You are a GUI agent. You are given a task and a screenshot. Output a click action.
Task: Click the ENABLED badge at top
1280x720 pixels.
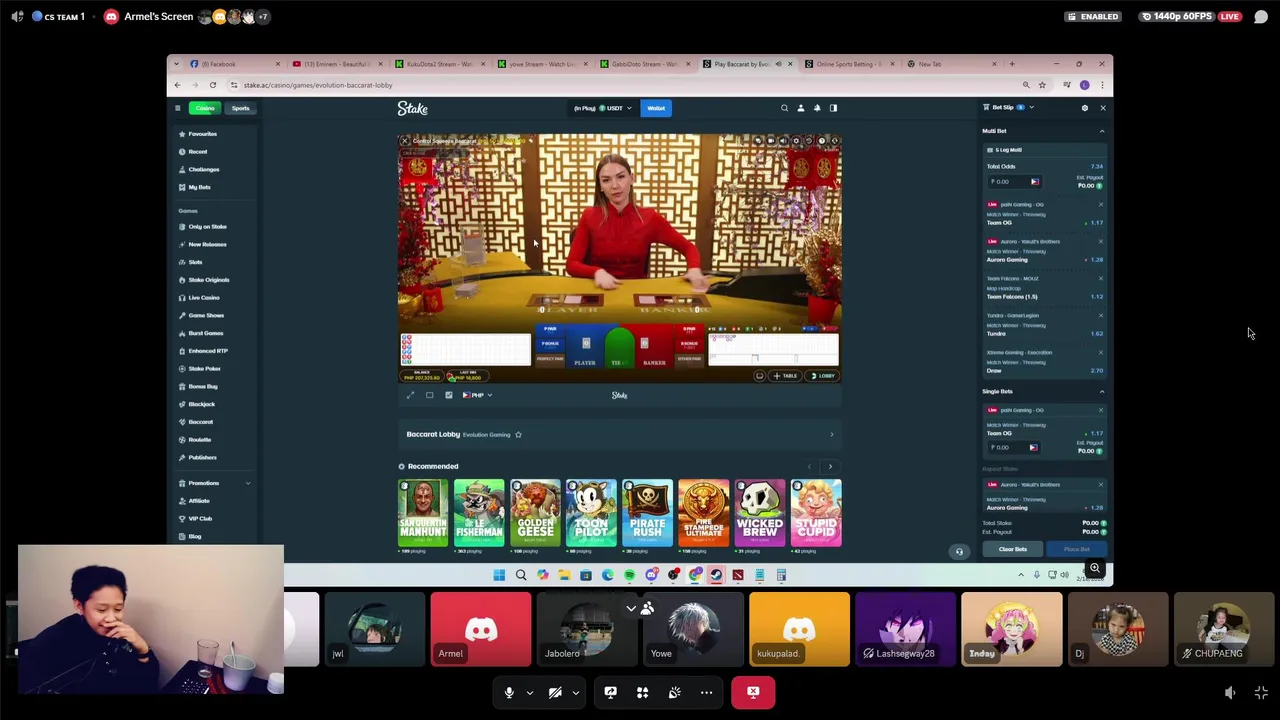point(1093,16)
